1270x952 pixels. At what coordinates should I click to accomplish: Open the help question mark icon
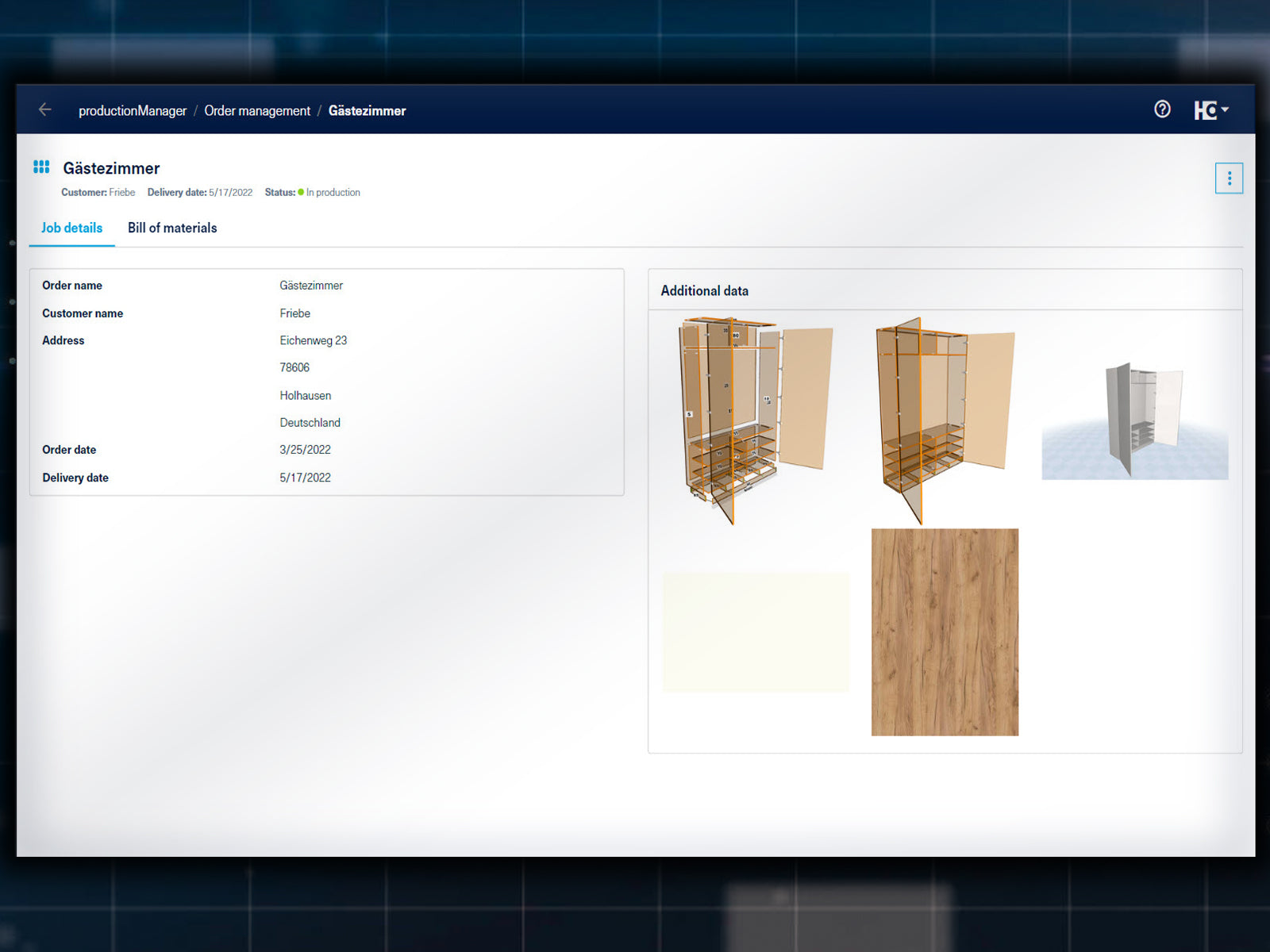click(1162, 109)
